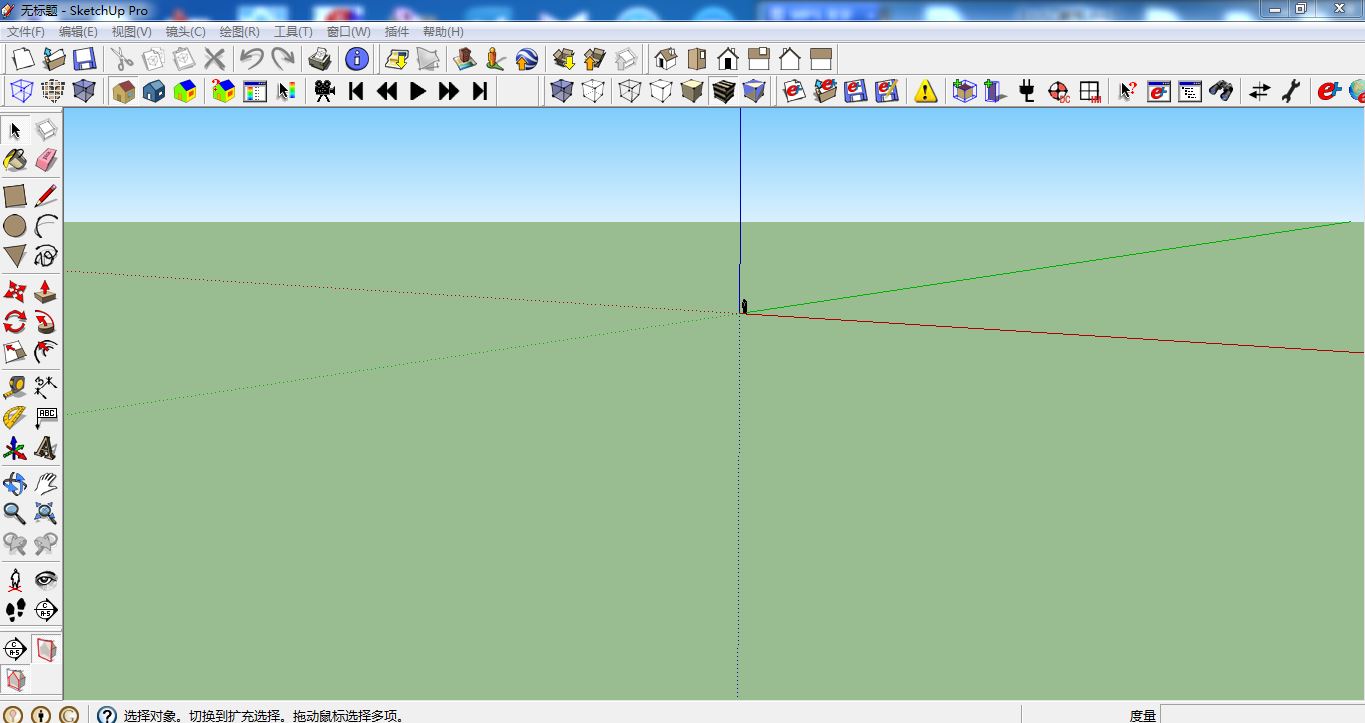Image resolution: width=1365 pixels, height=723 pixels.
Task: Click the Zoom Extents tool
Action: [46, 514]
